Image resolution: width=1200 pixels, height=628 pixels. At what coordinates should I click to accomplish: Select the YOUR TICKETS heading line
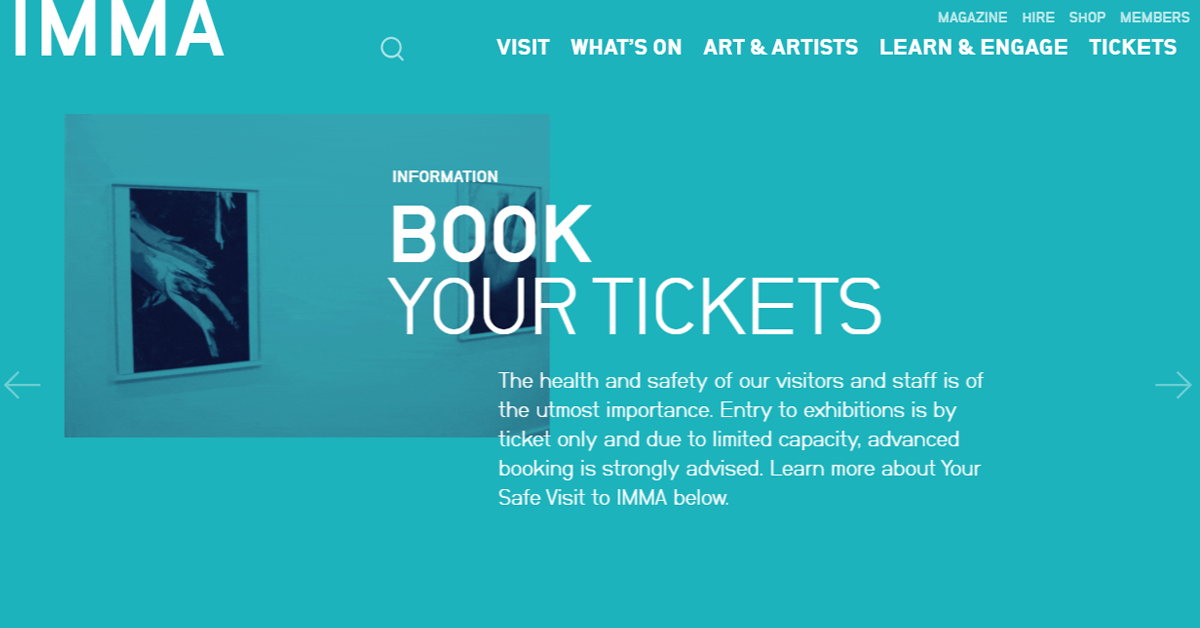coord(635,305)
